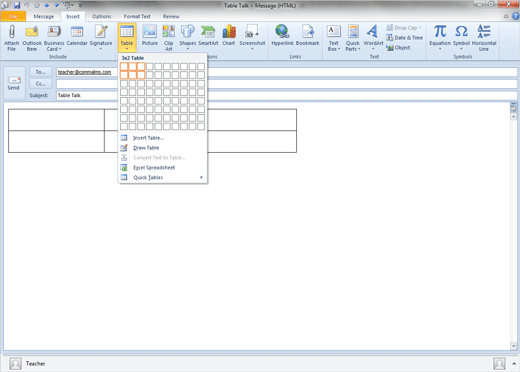Screen dimensions: 520x372
Task: Open the Clip Art tool
Action: [169, 37]
